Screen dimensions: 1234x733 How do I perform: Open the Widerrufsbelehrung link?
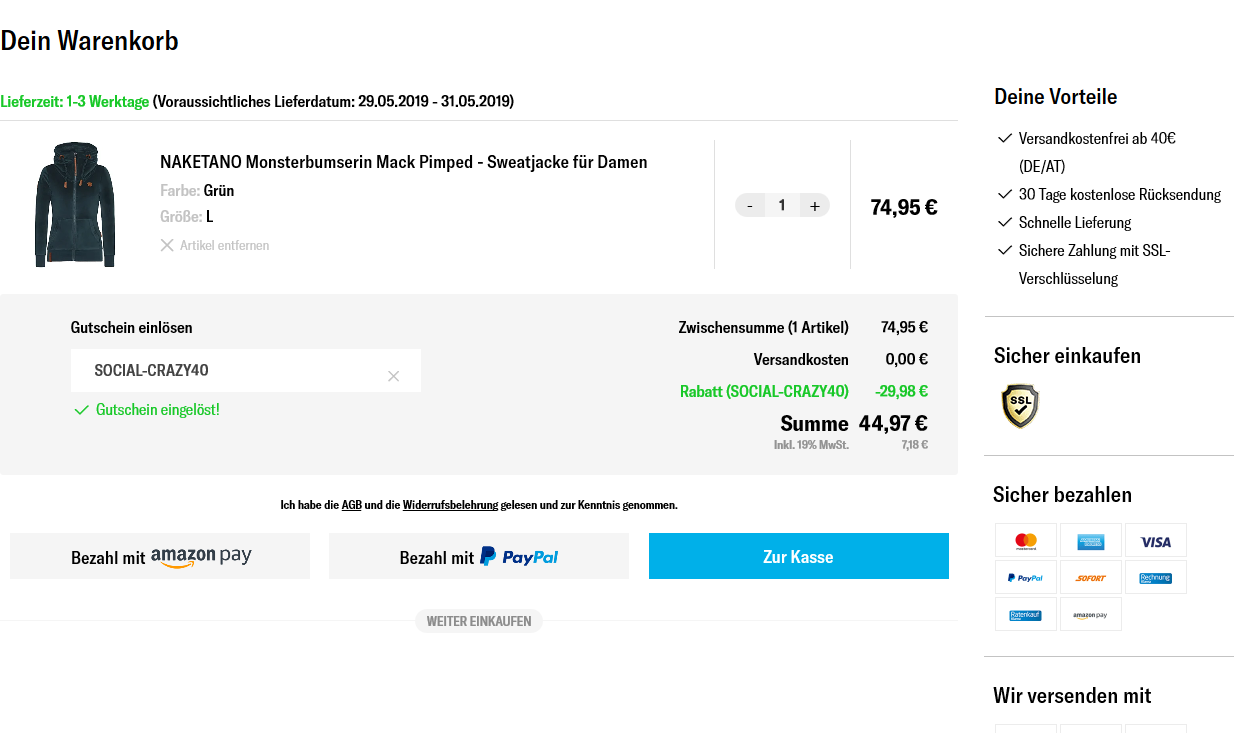pos(450,505)
